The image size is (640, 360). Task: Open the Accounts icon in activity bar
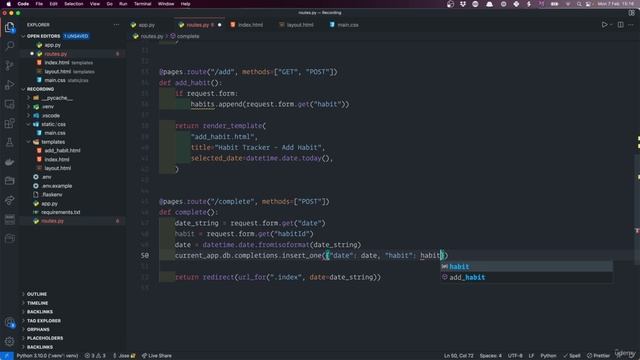click(9, 323)
